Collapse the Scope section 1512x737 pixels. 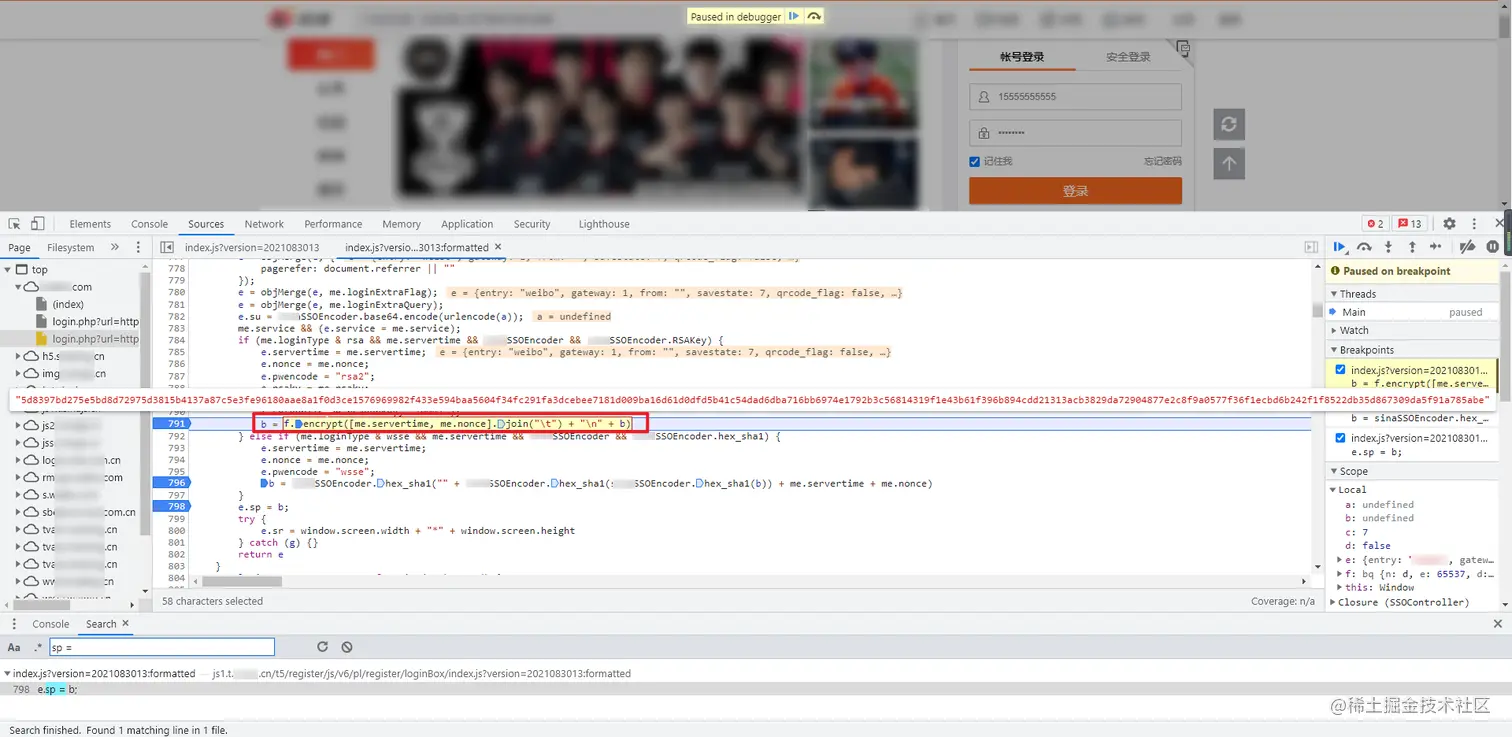[x=1354, y=471]
